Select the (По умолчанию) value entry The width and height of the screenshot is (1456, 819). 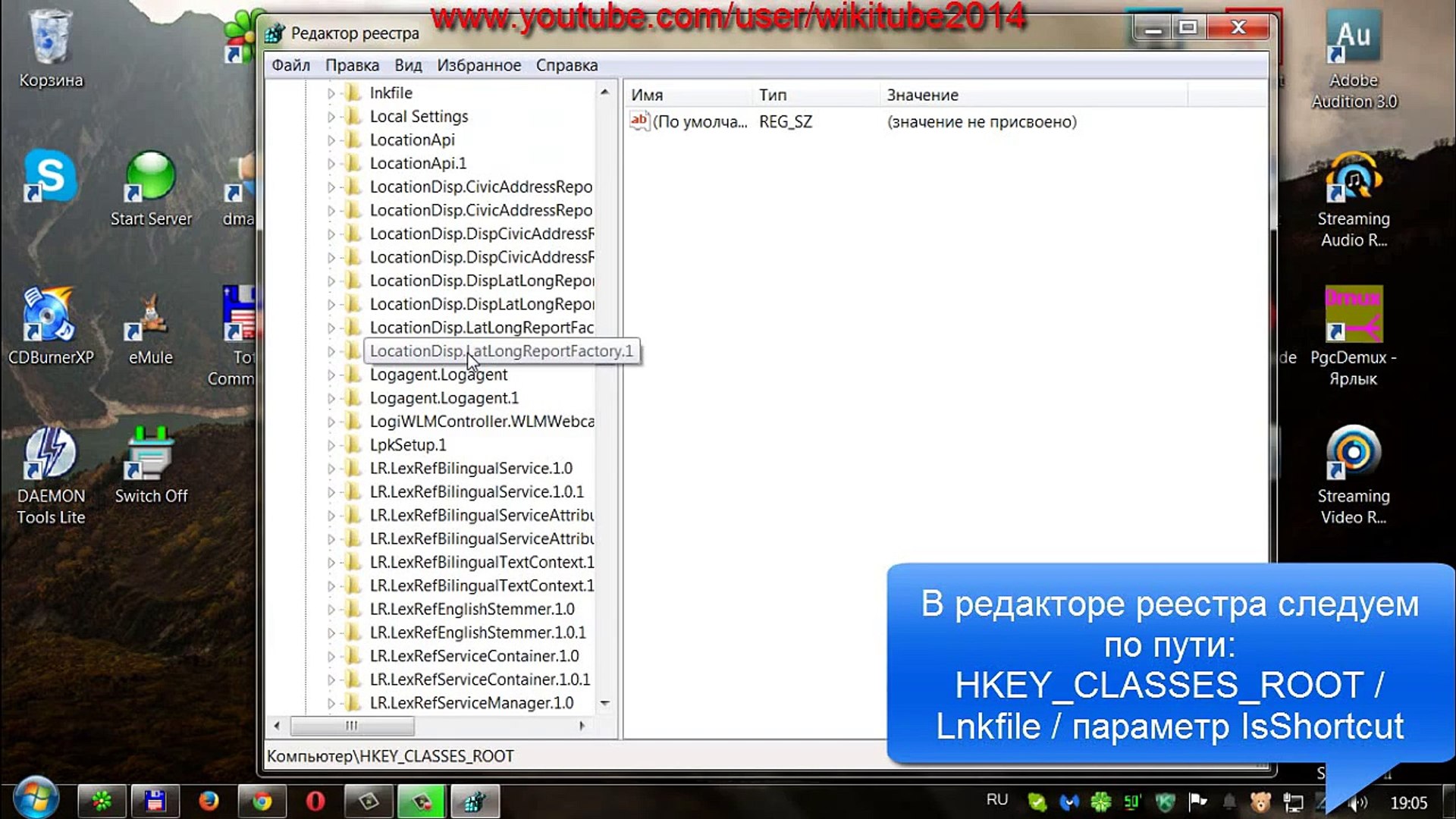click(x=699, y=121)
